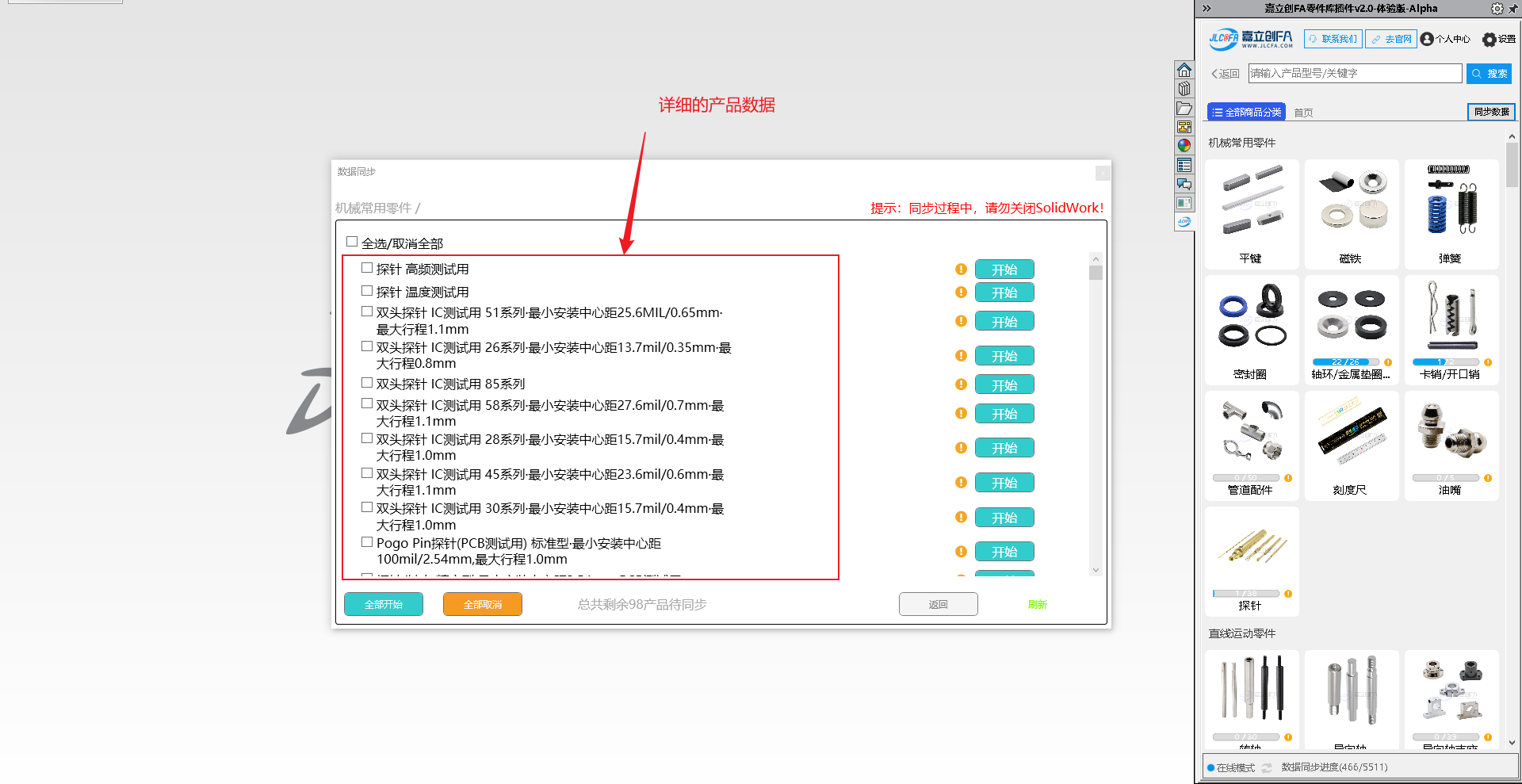Switch to the 首页 tab
This screenshot has height=784, width=1522.
click(1303, 113)
